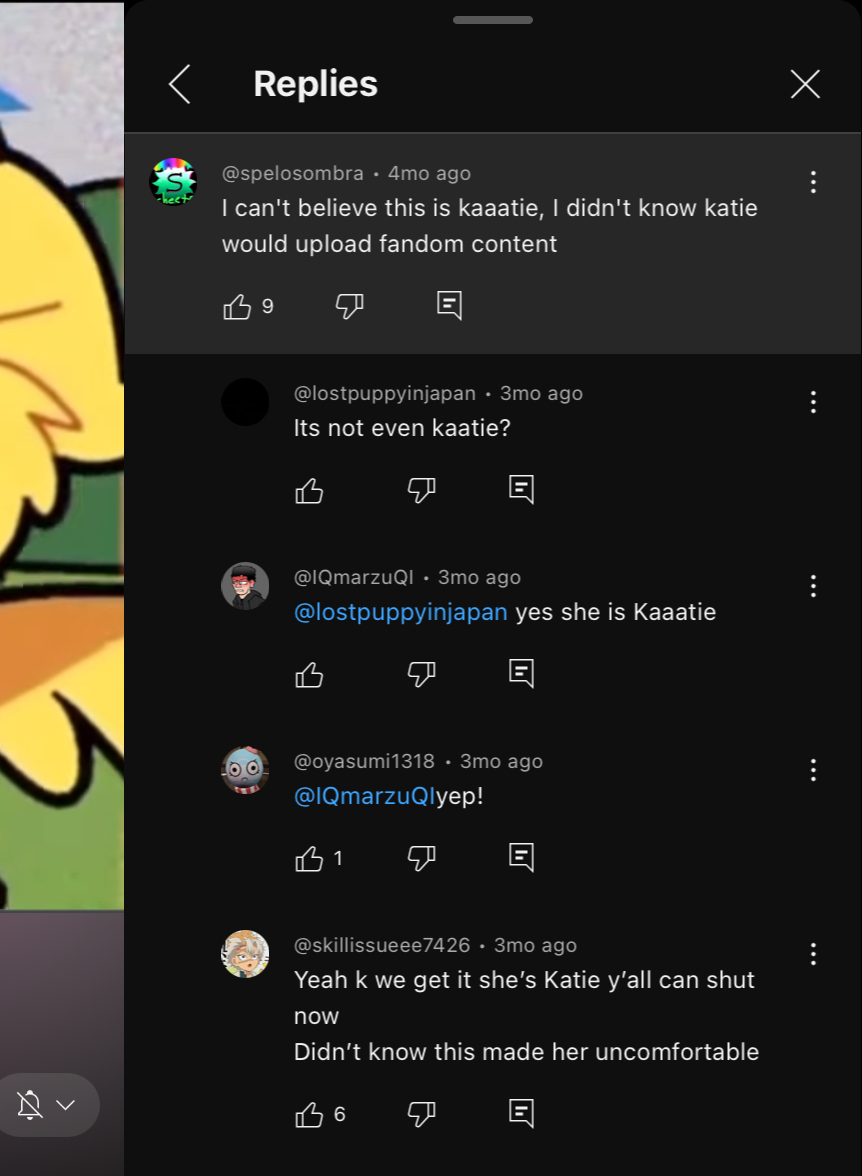Open three-dot menu on @oyasumi1318's reply

click(x=813, y=770)
